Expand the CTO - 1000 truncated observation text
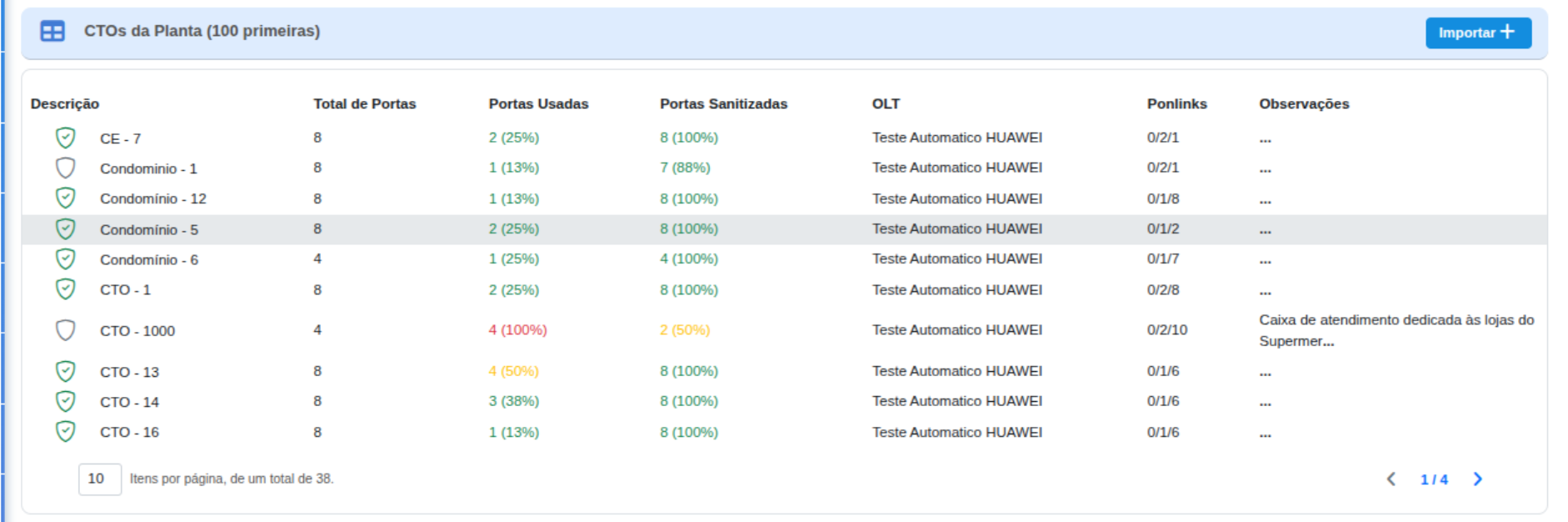1568x522 pixels. [1396, 330]
